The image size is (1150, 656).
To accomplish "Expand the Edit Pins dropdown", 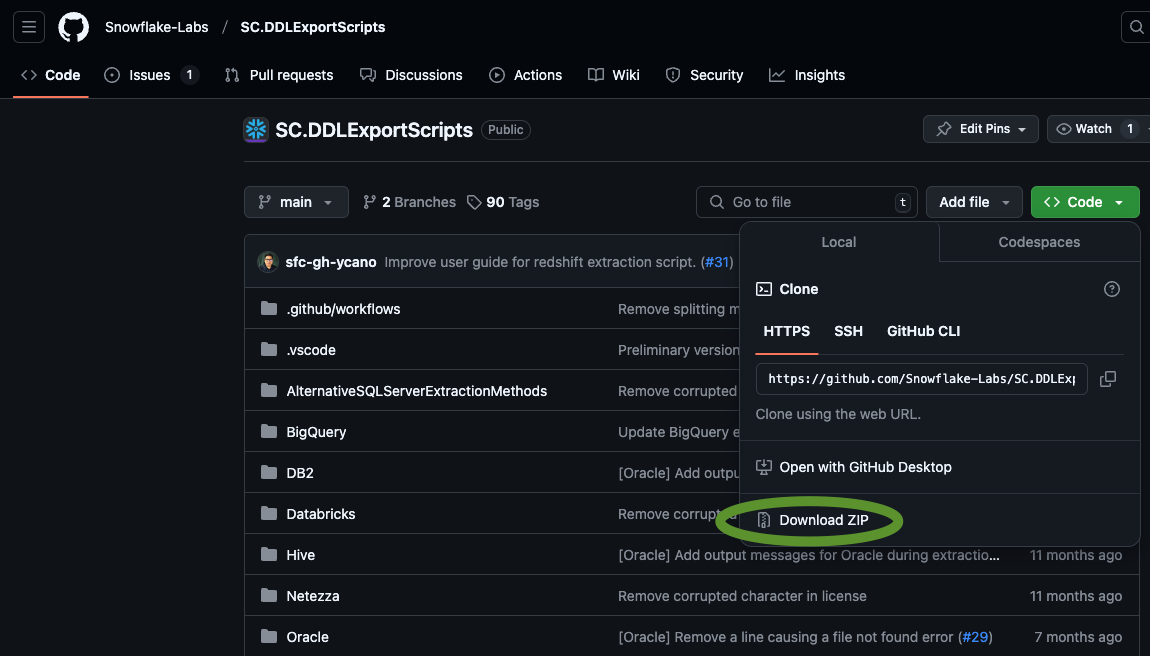I will tap(981, 129).
